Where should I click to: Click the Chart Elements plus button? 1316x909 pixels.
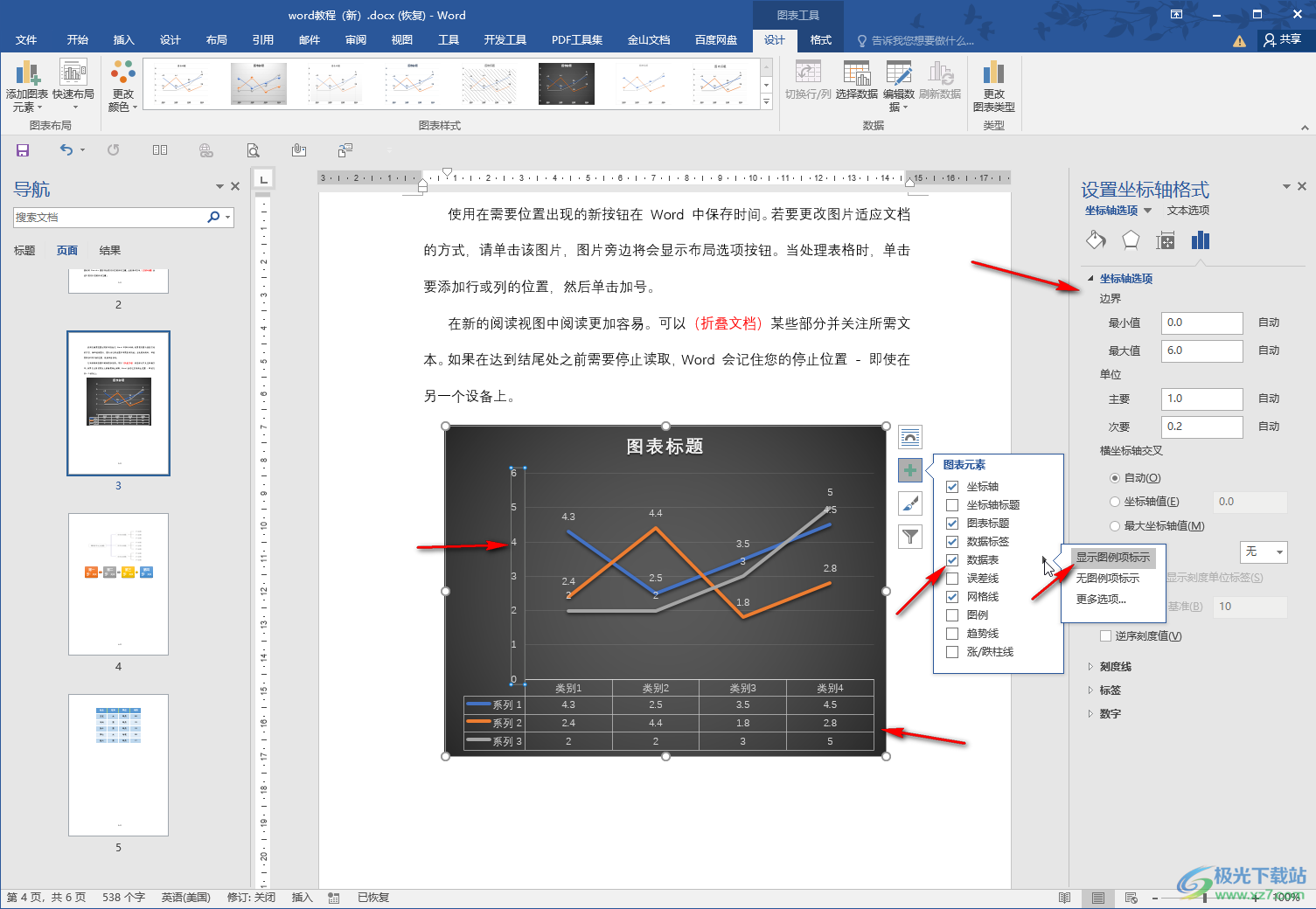910,470
